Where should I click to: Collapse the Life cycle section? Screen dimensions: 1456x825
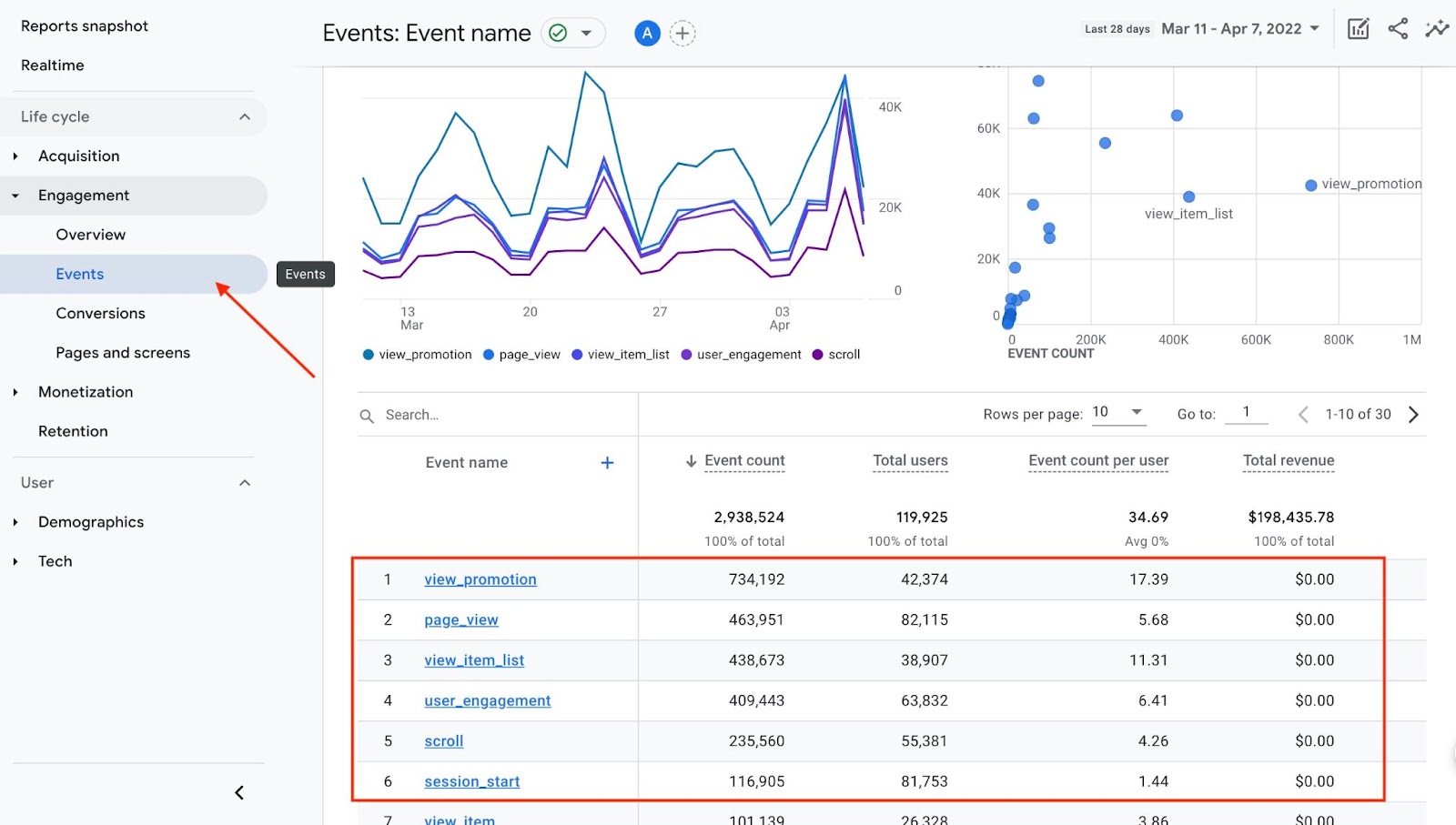(x=244, y=117)
